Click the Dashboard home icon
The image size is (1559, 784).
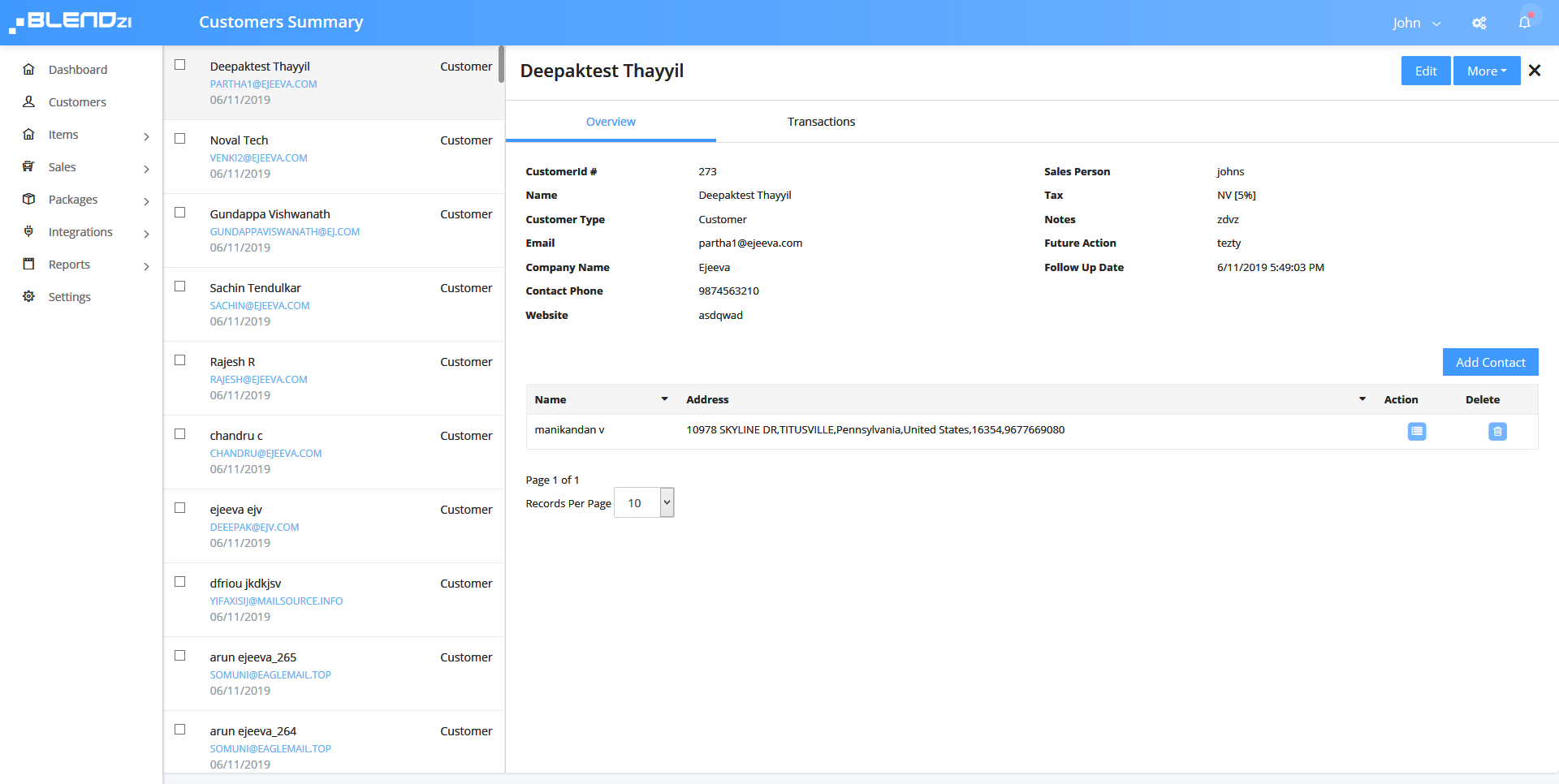pyautogui.click(x=29, y=69)
